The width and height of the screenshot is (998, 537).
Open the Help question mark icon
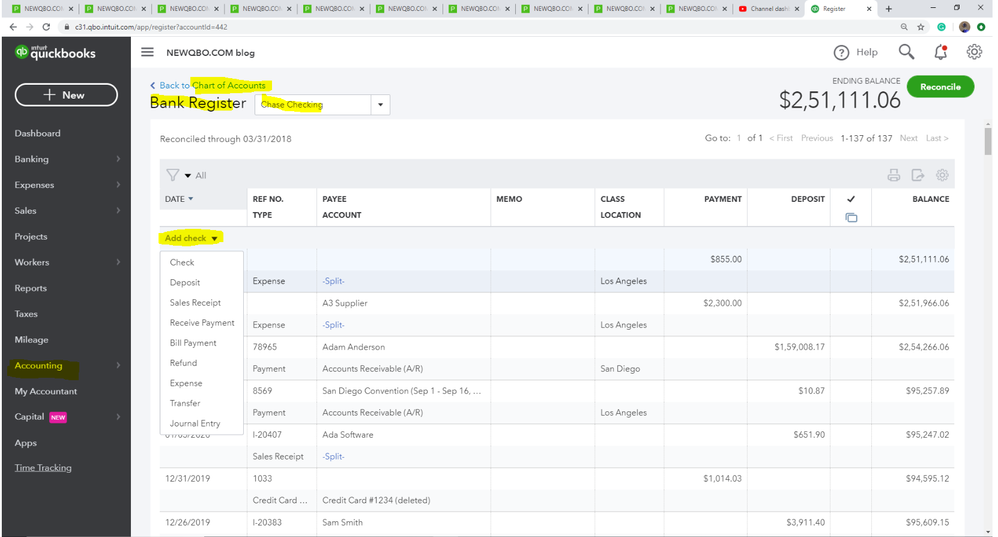841,52
